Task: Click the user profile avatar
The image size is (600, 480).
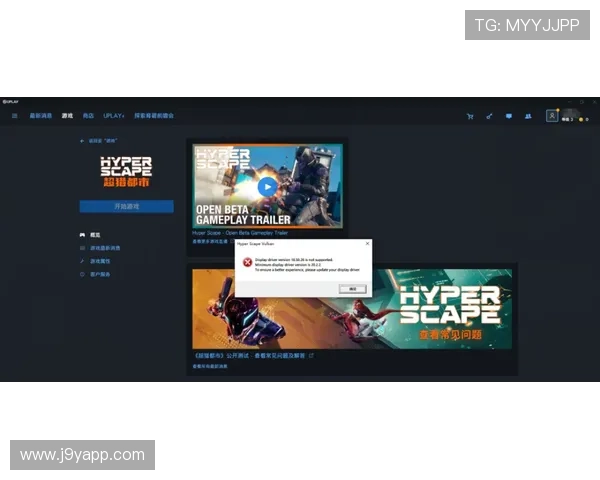Action: tap(552, 116)
